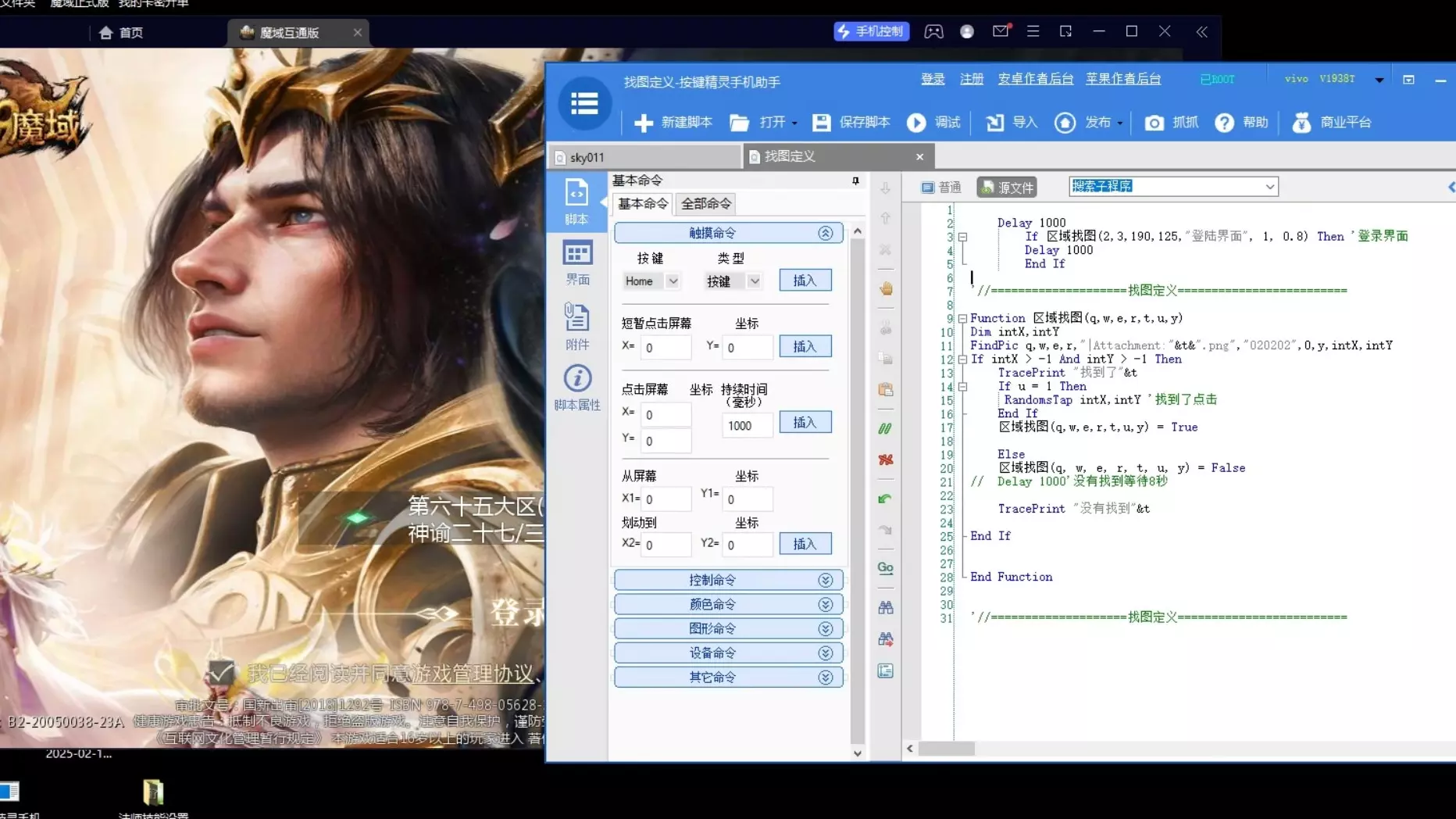The width and height of the screenshot is (1456, 819).
Task: Open find and replace binoculars icon
Action: (885, 639)
